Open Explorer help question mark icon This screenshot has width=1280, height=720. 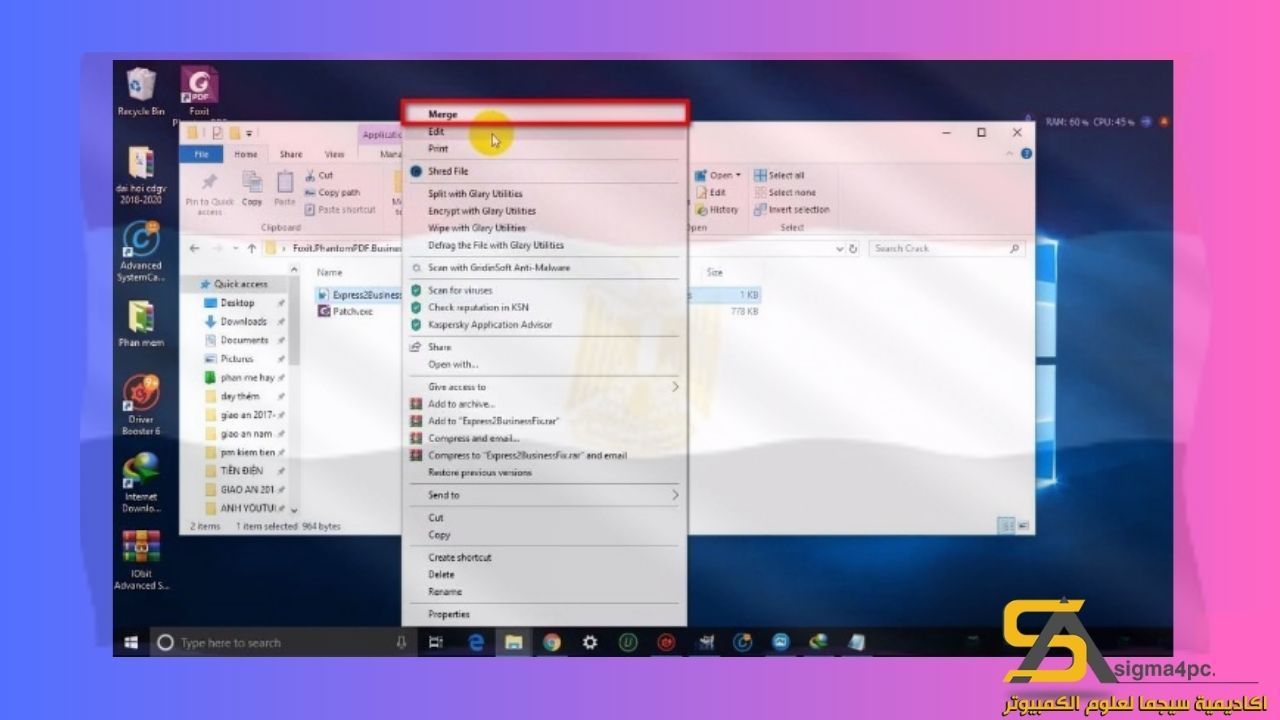[1026, 154]
